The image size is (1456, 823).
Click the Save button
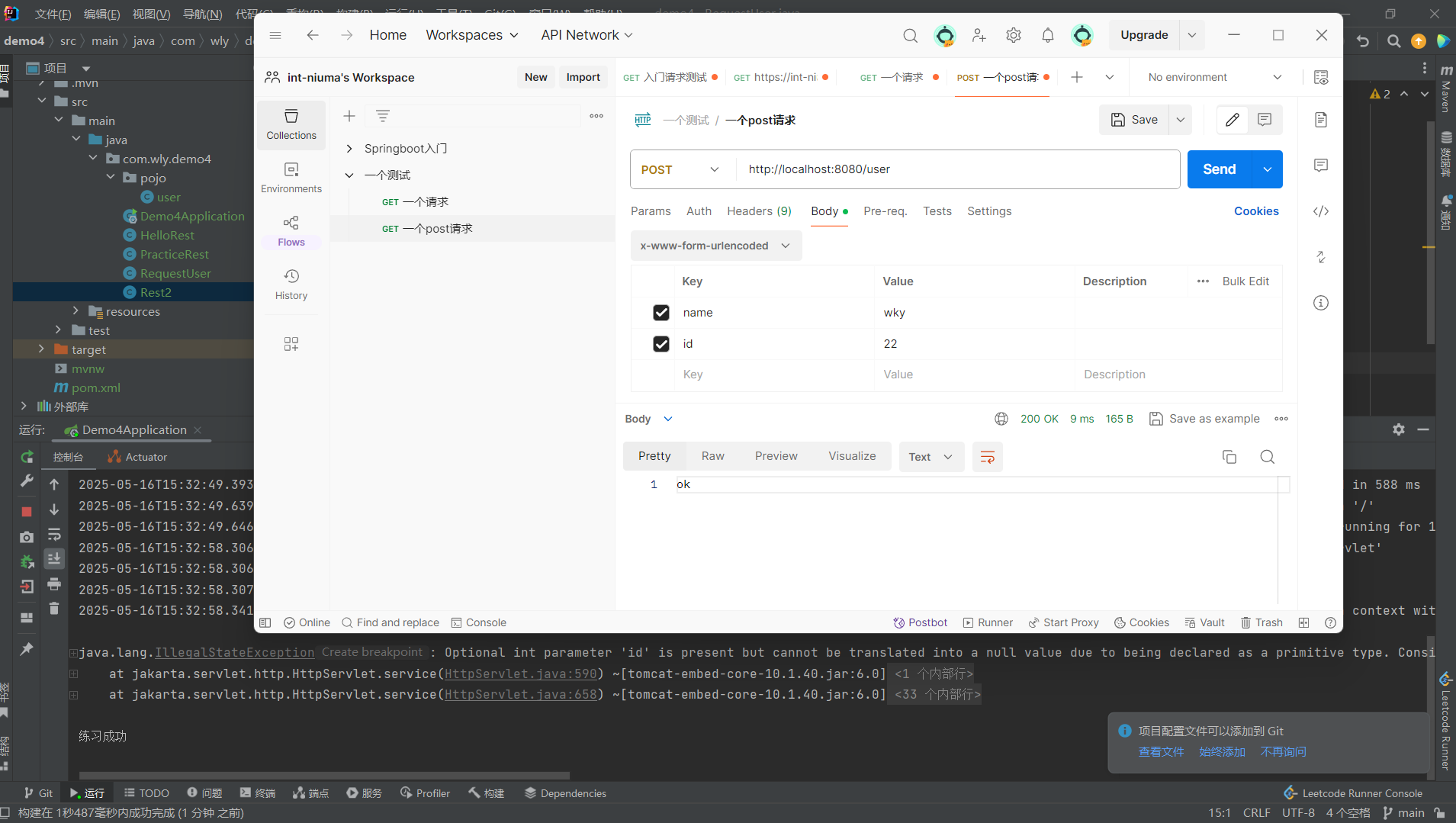click(x=1134, y=120)
